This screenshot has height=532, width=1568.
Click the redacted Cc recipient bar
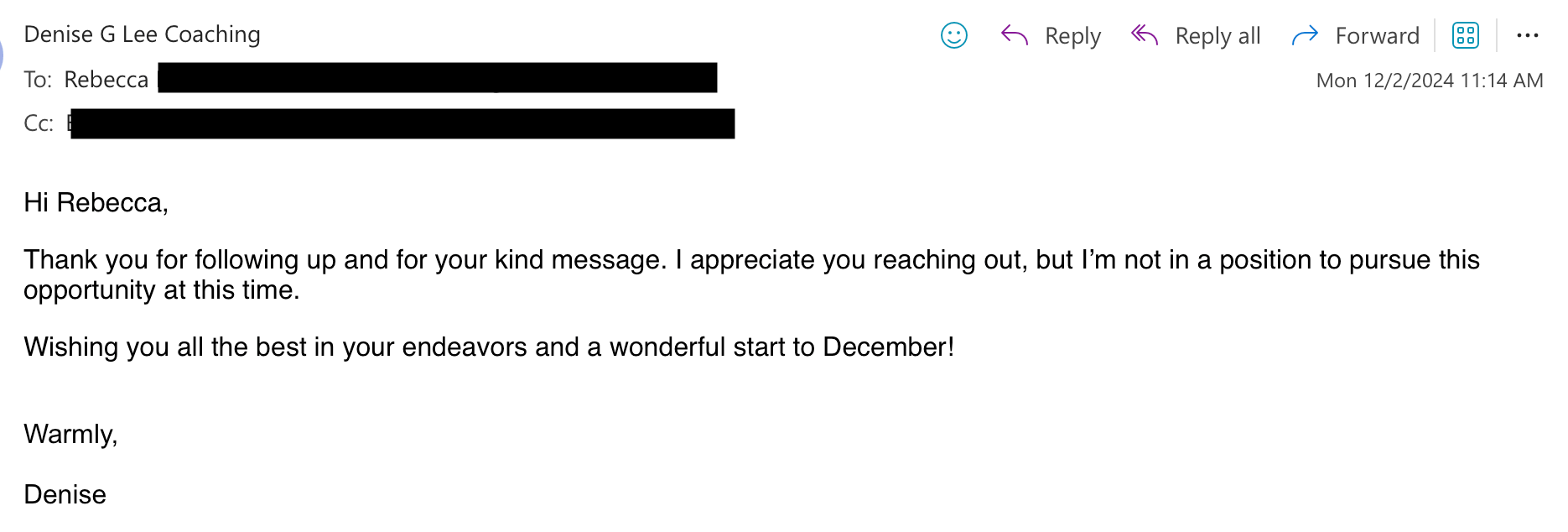(402, 123)
